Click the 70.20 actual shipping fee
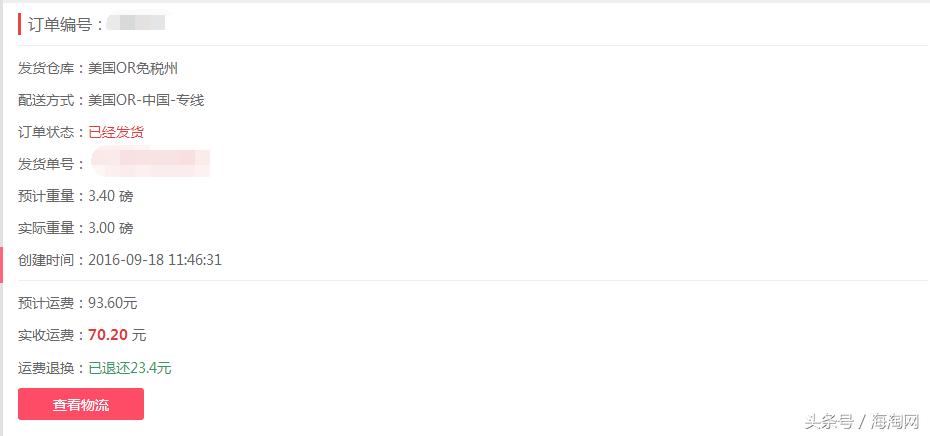The width and height of the screenshot is (930, 436). click(x=108, y=335)
